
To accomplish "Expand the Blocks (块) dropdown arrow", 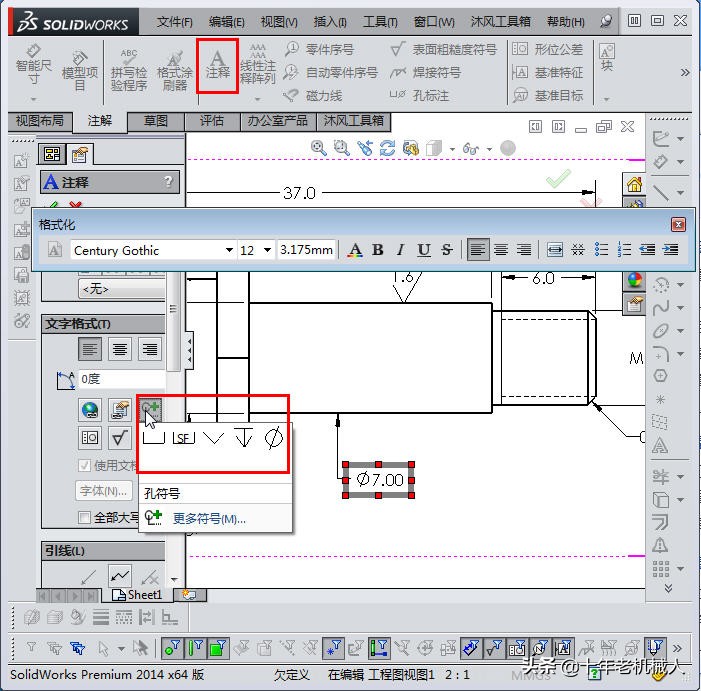I will point(607,99).
